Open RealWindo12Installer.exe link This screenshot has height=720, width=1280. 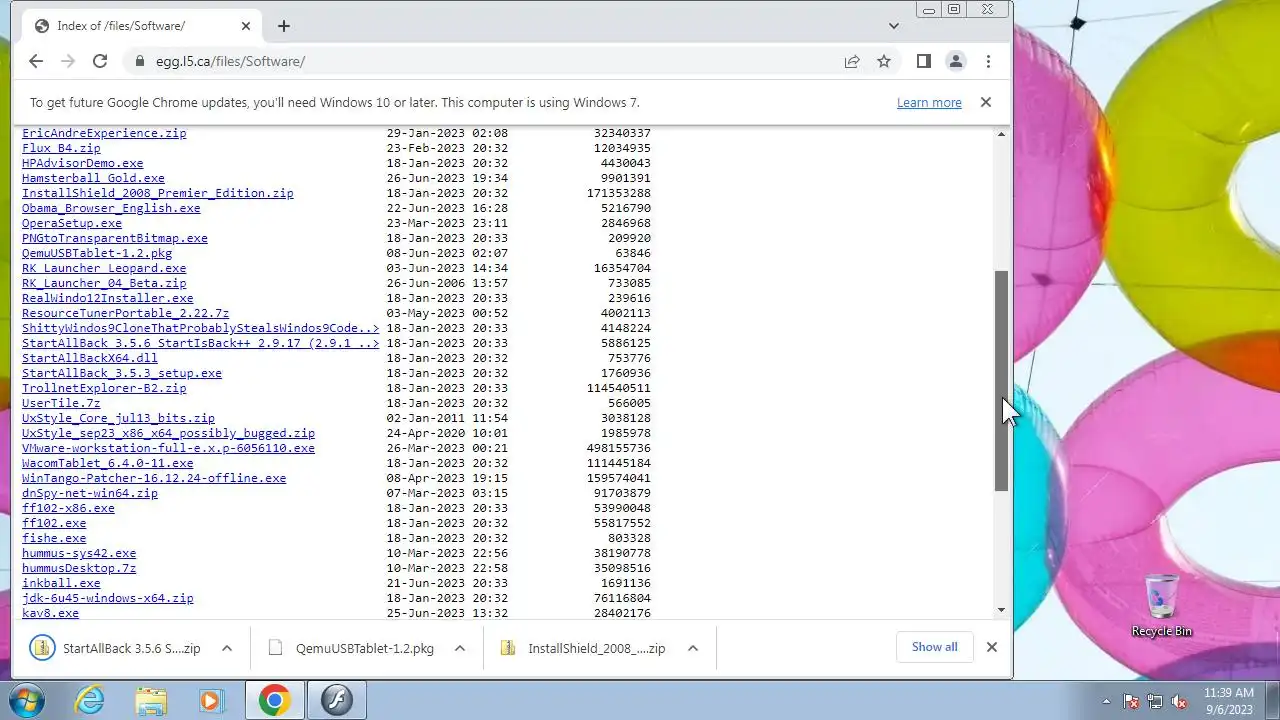click(x=108, y=298)
